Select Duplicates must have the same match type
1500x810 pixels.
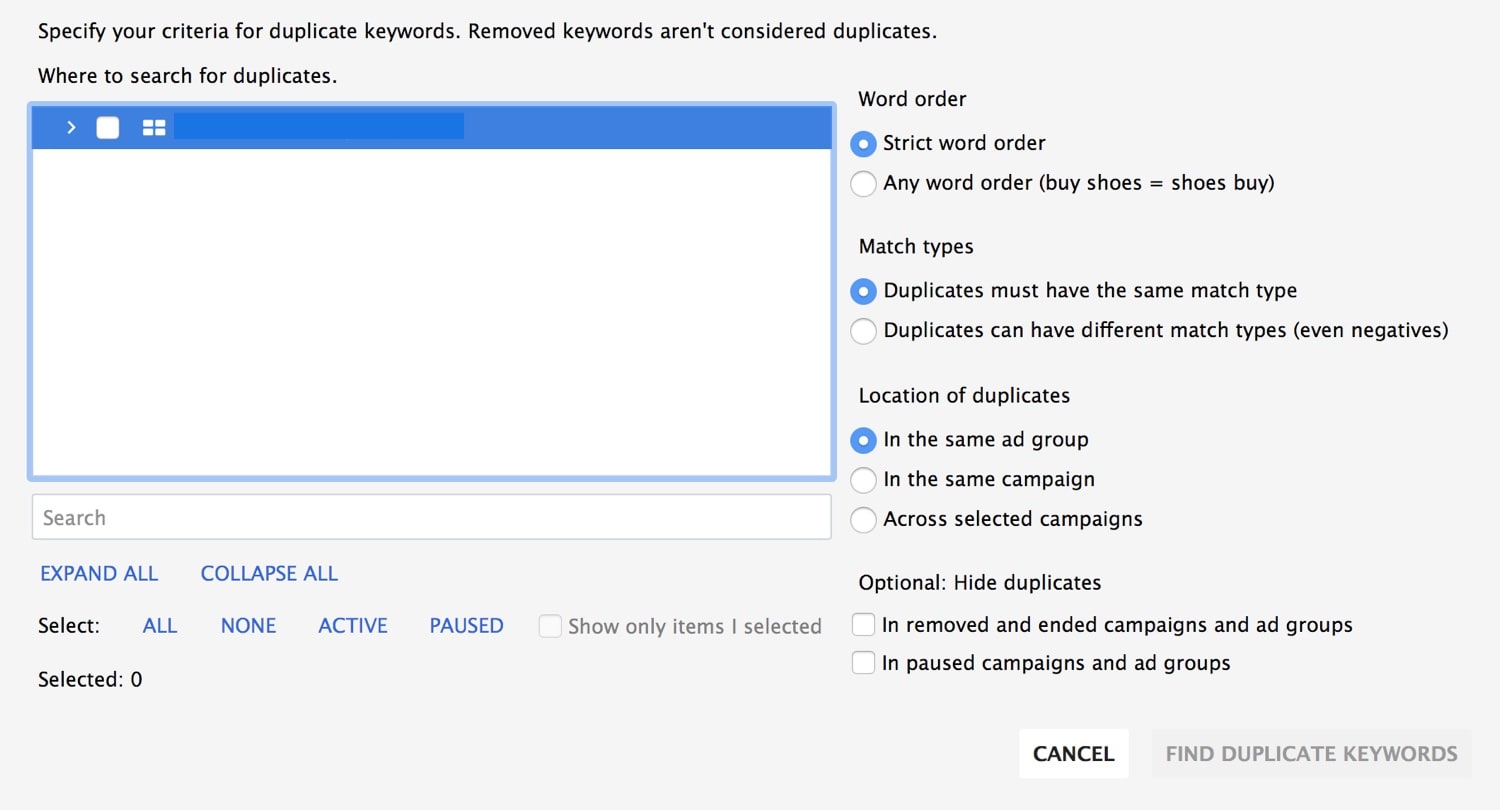(x=863, y=291)
